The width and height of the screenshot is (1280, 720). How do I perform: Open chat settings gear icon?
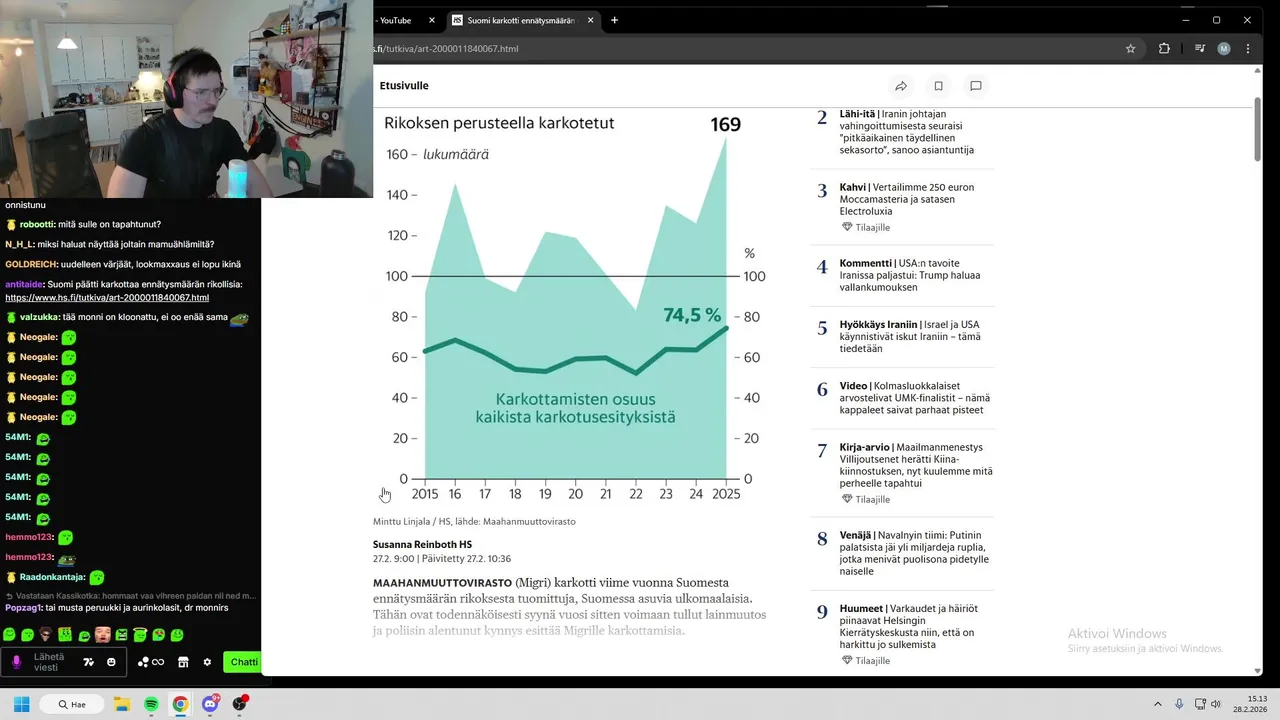(207, 662)
